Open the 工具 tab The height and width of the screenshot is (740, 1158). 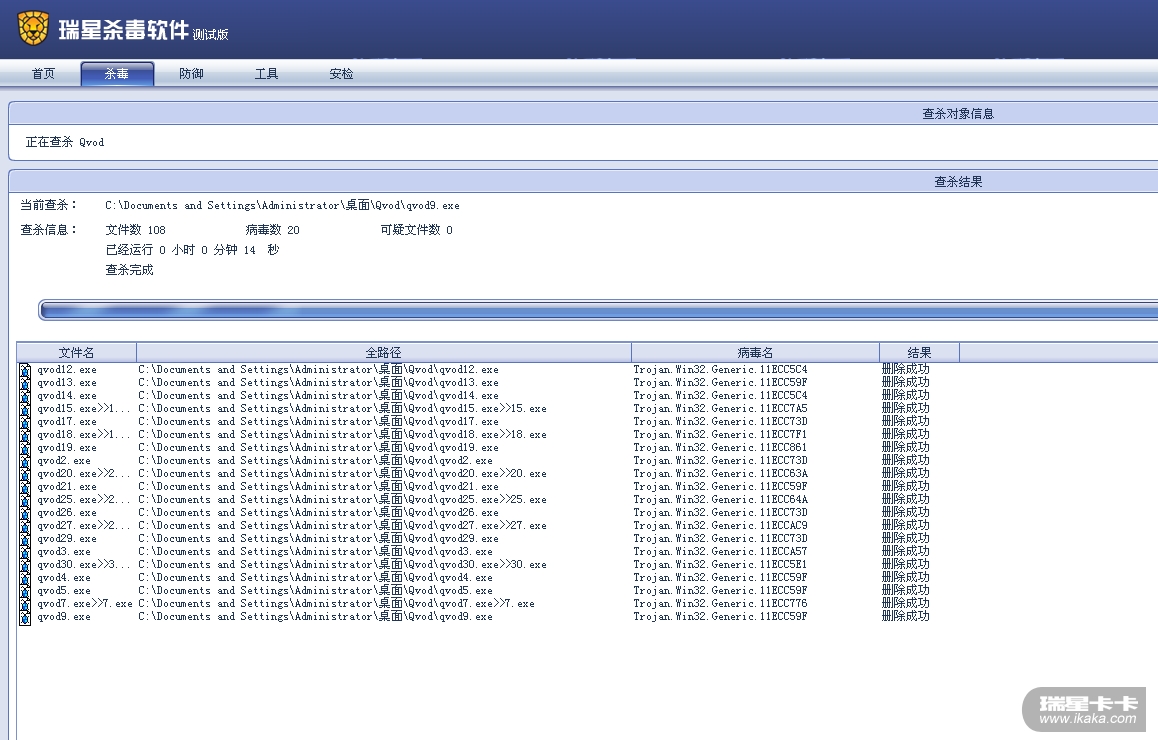pyautogui.click(x=266, y=74)
